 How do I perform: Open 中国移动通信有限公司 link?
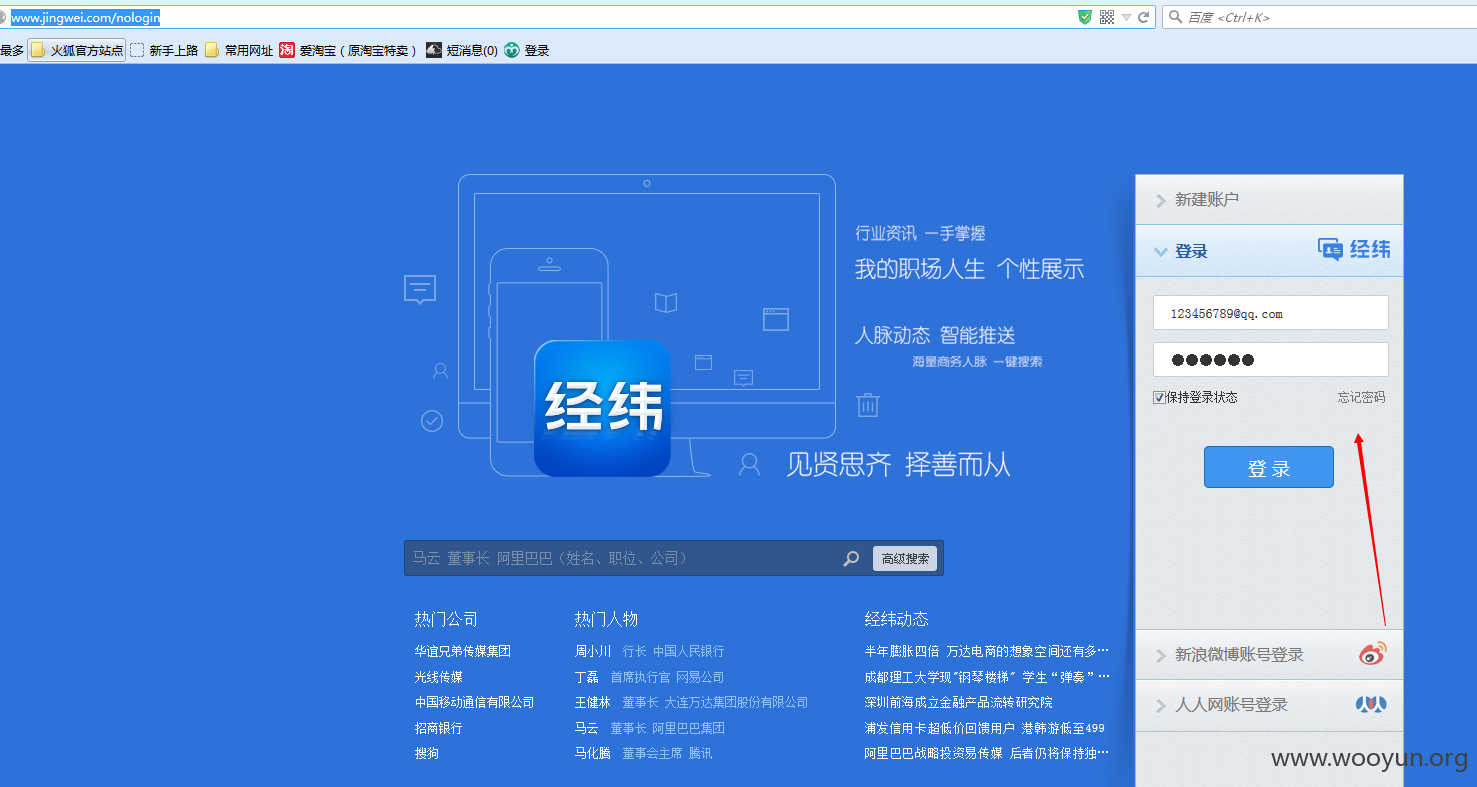click(475, 702)
